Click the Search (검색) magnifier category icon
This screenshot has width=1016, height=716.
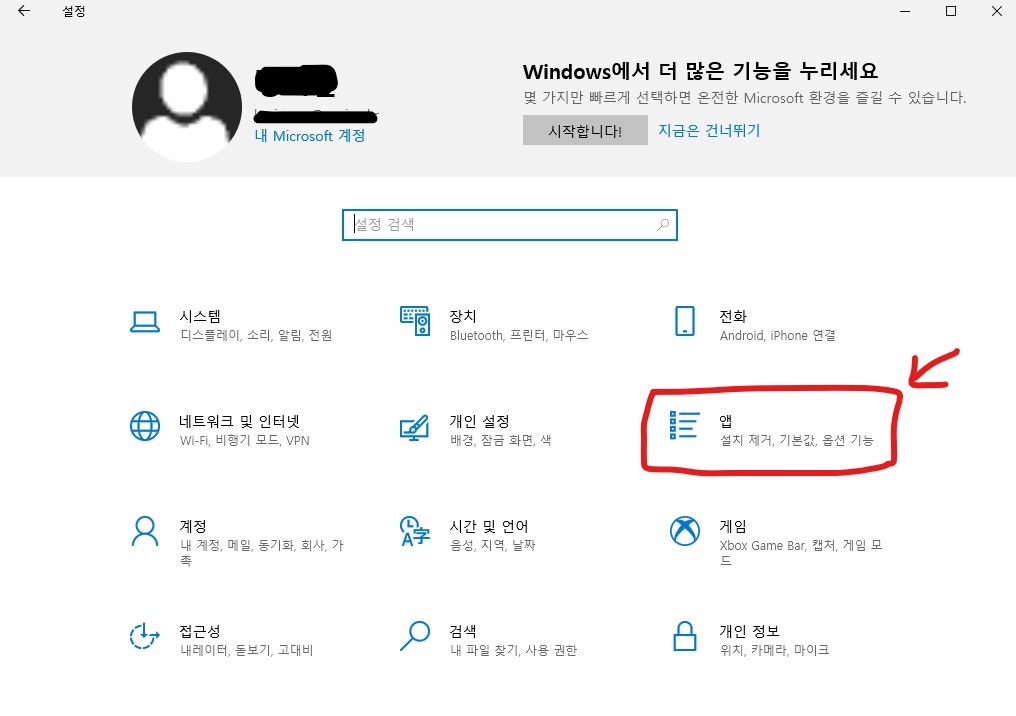[x=415, y=636]
